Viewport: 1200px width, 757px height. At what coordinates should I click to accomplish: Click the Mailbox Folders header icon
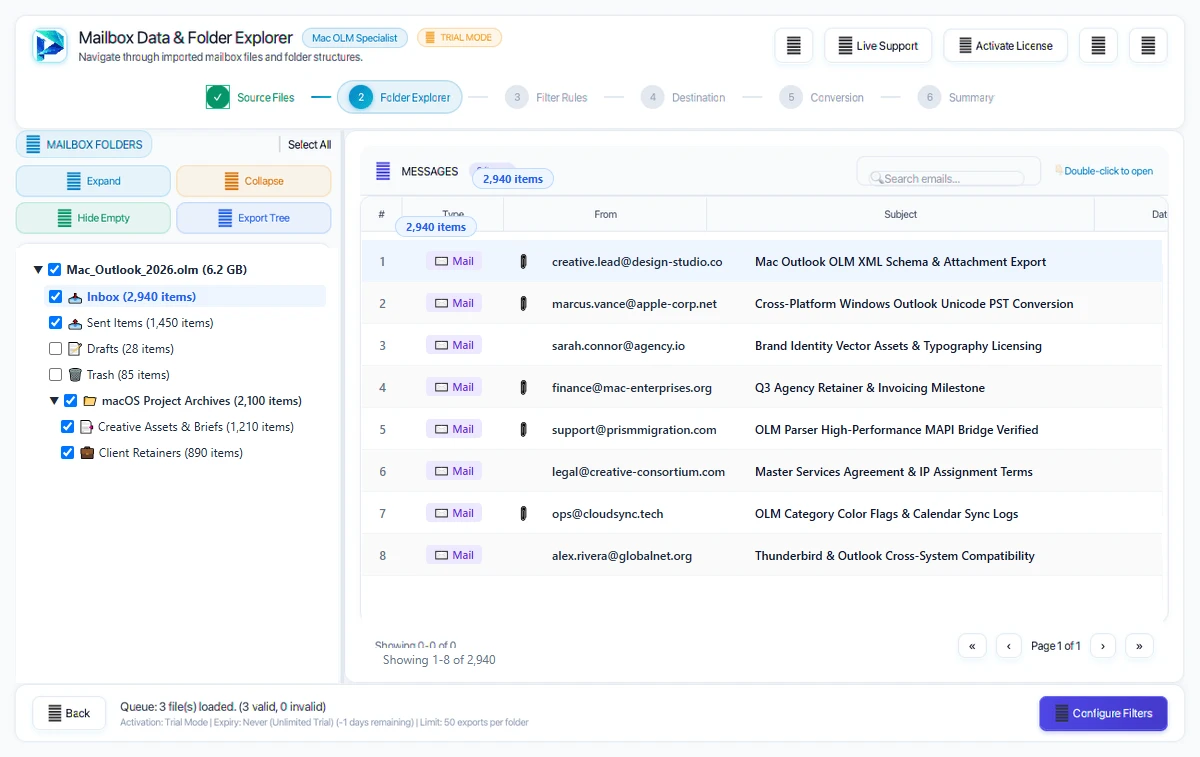point(34,145)
